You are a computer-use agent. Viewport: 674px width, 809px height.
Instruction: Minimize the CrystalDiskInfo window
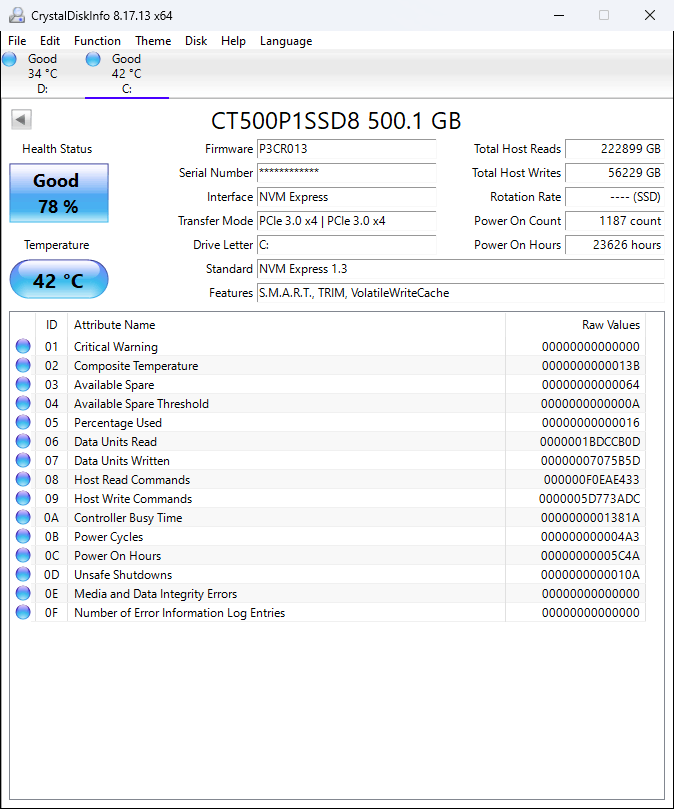tap(558, 15)
